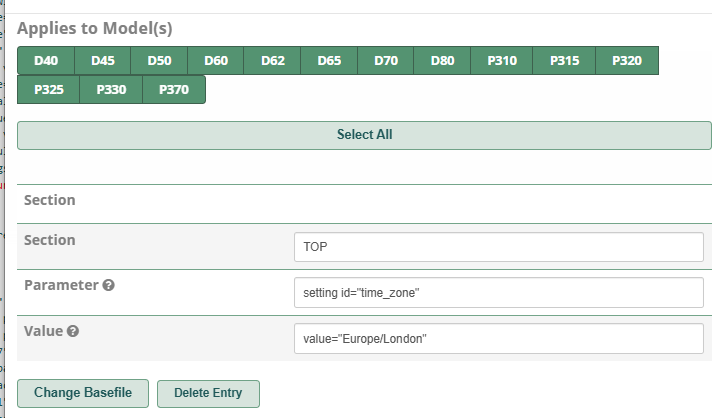Toggle the D45 model selection
Screen dimensions: 712x418
(x=103, y=60)
